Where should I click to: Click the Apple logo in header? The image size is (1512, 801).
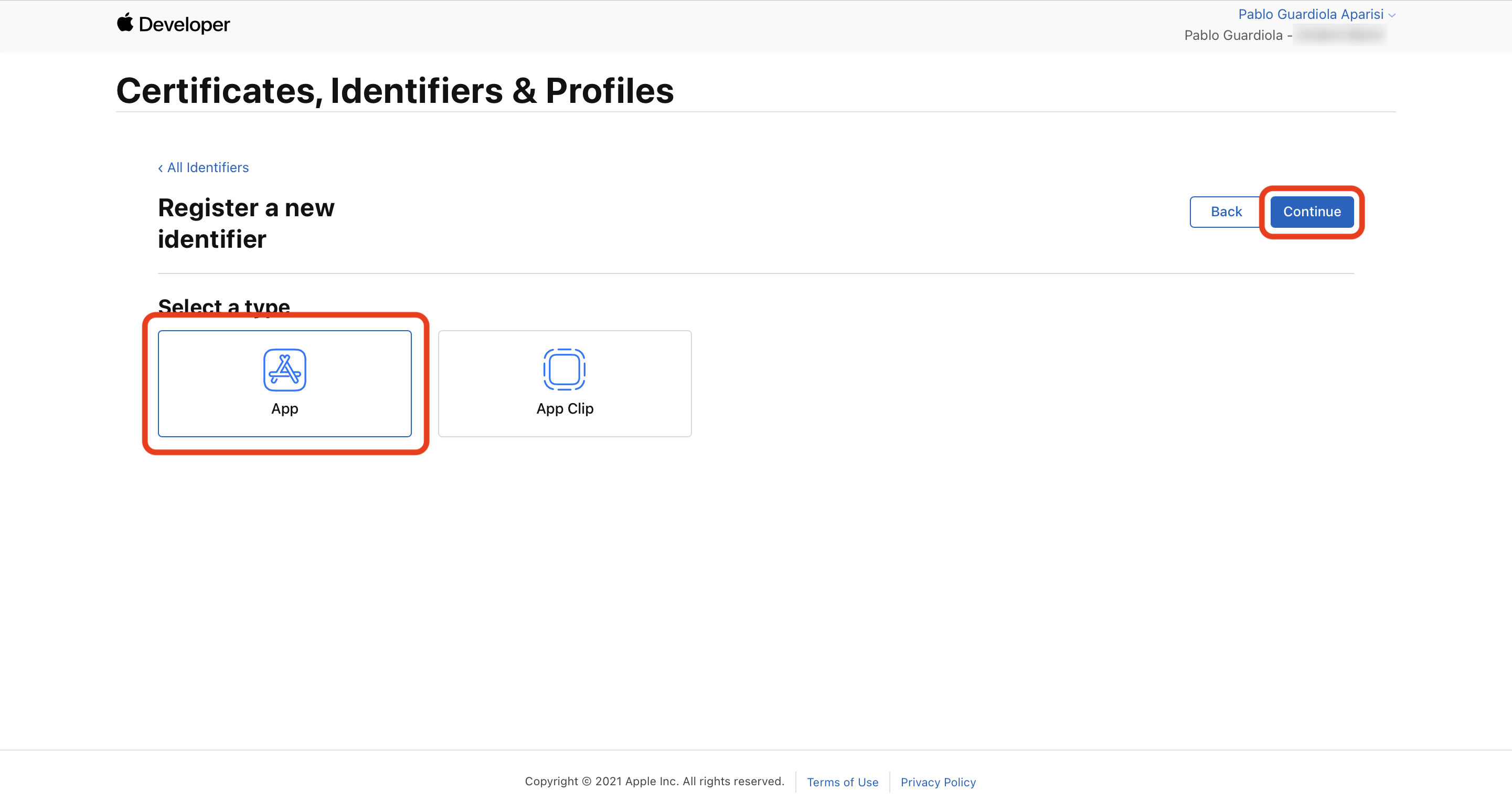124,23
